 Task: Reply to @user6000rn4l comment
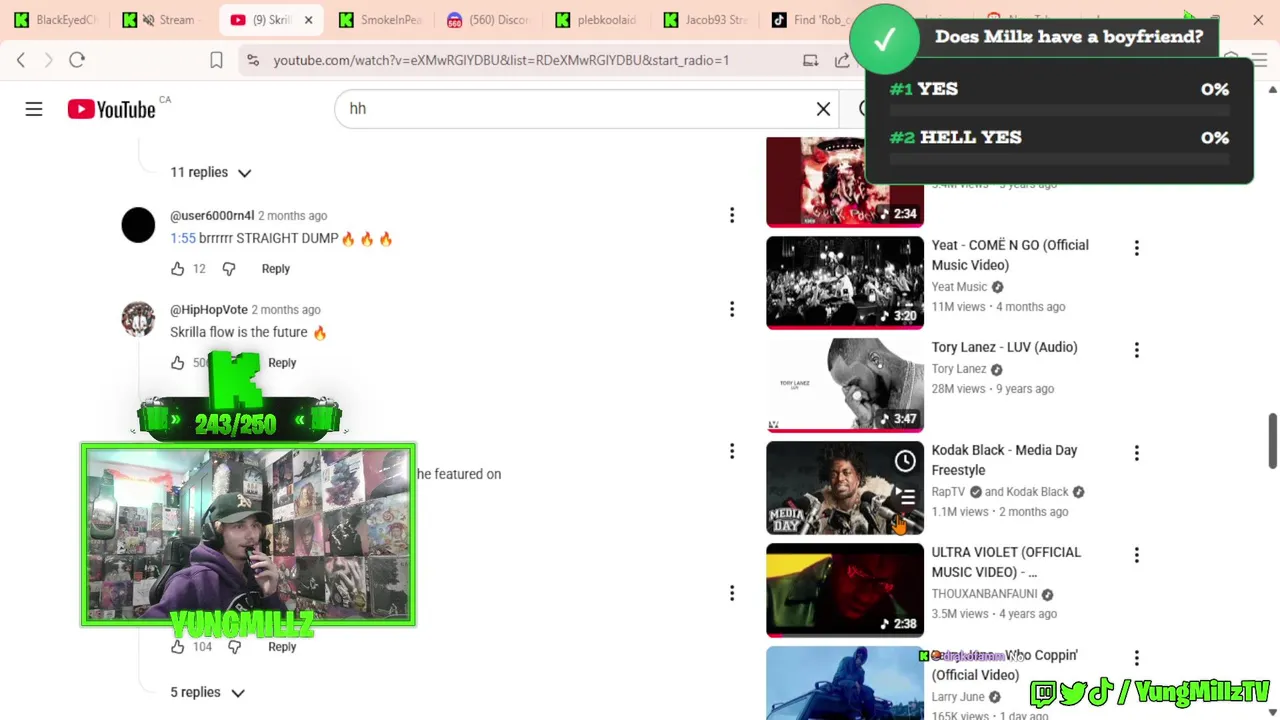pos(276,268)
